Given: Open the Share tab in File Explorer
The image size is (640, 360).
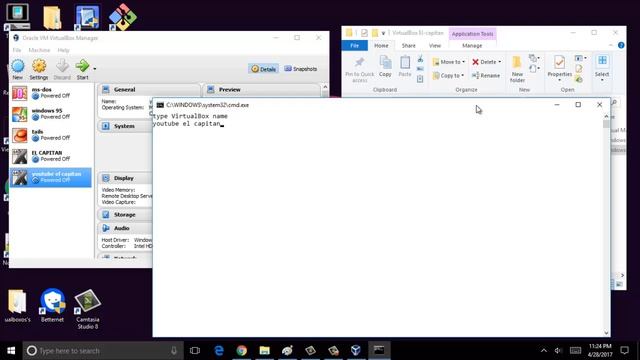Looking at the screenshot, I should (408, 46).
